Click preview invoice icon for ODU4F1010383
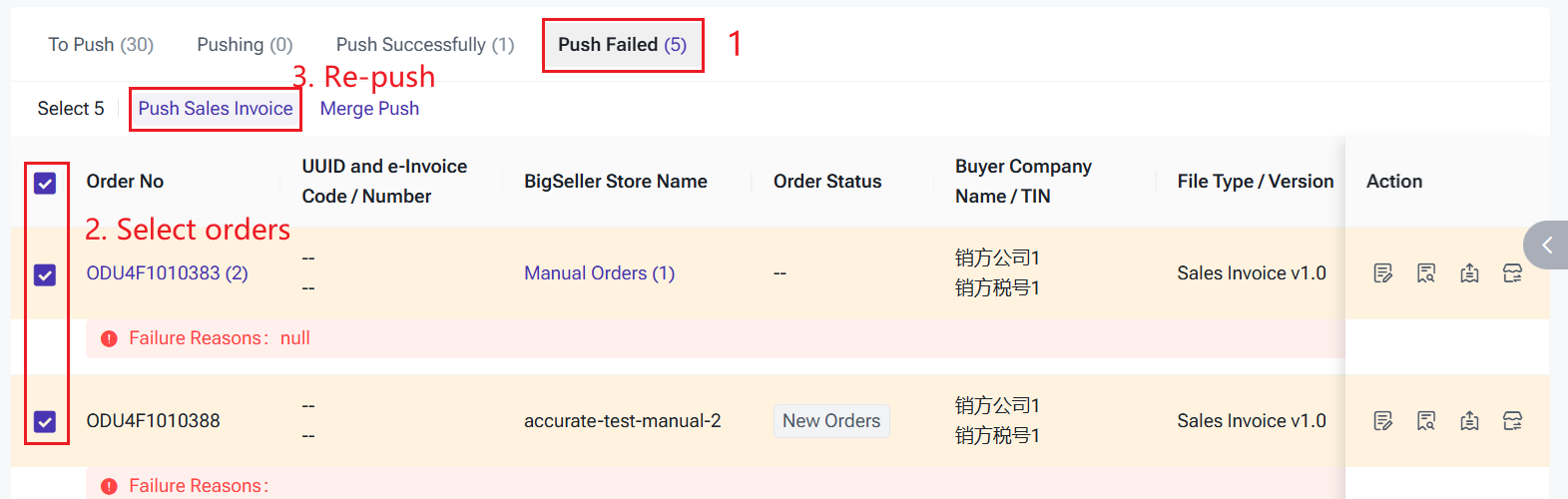This screenshot has width=1568, height=499. pos(1426,273)
